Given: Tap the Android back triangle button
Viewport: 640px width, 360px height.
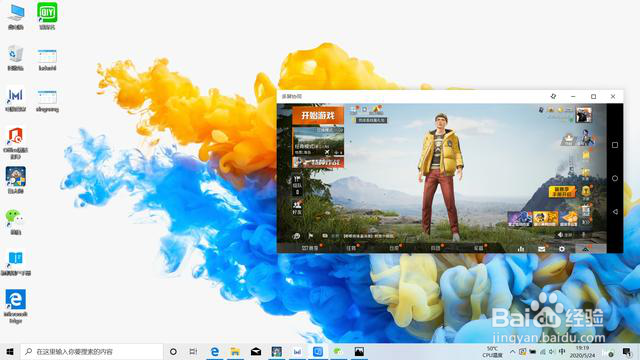Looking at the screenshot, I should pos(615,211).
